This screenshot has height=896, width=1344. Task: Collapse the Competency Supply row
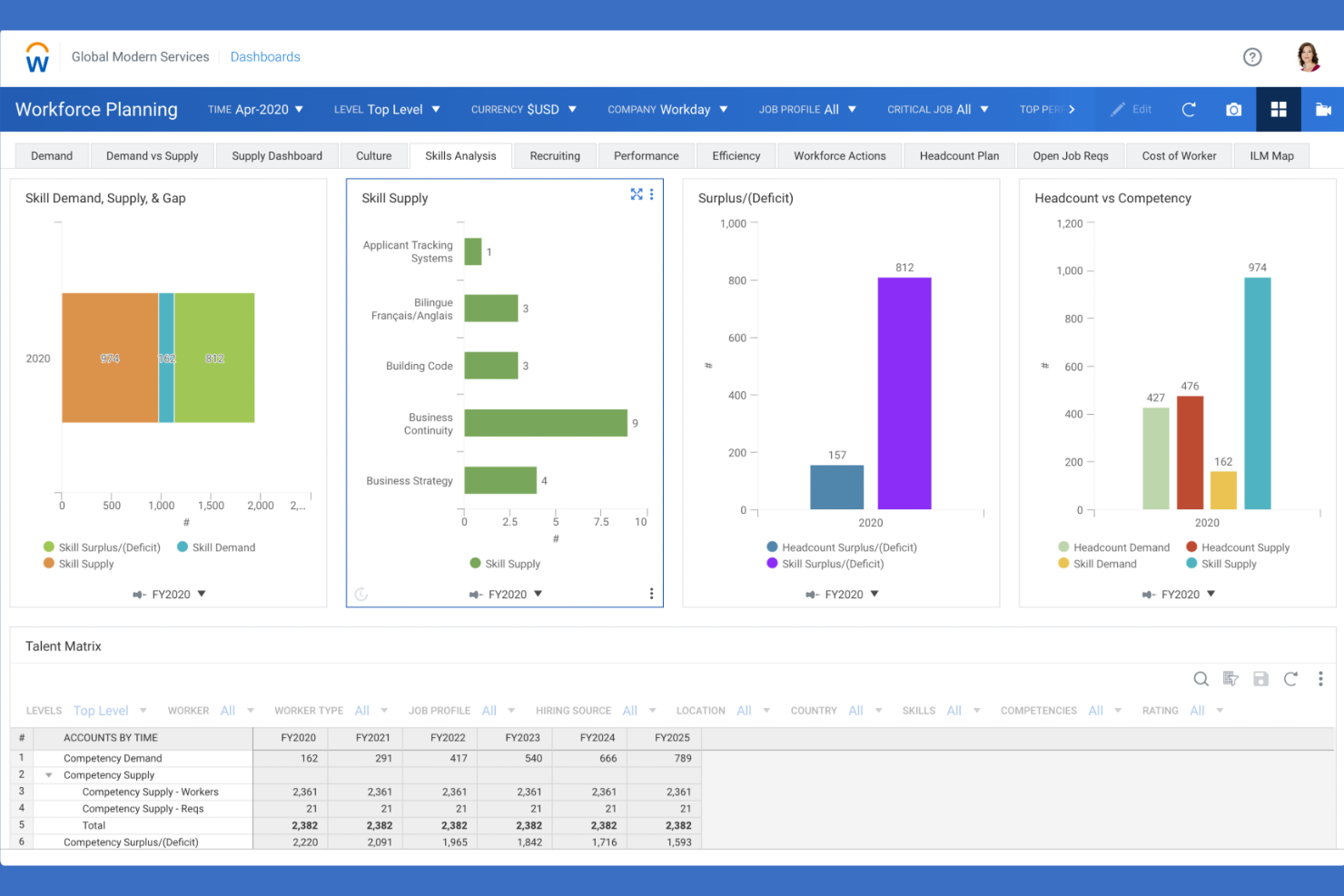click(49, 775)
